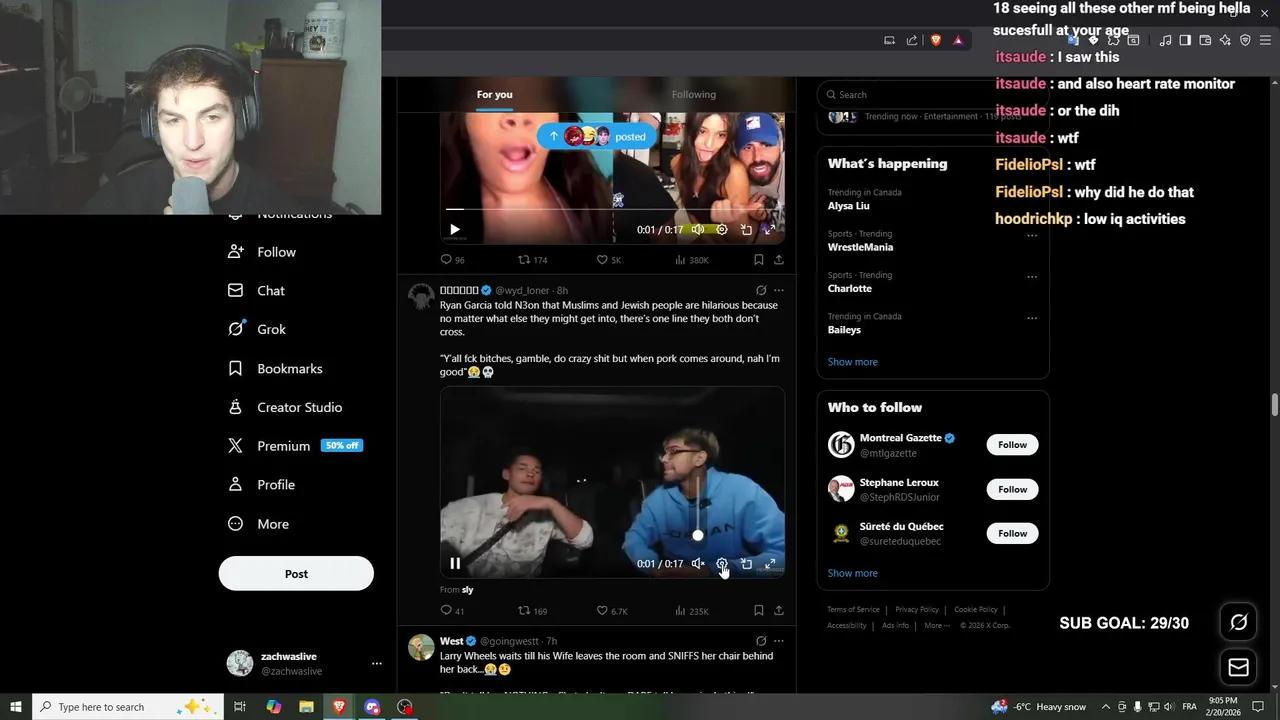Open more options on wyd_loner post
The image size is (1280, 720).
[x=779, y=291]
